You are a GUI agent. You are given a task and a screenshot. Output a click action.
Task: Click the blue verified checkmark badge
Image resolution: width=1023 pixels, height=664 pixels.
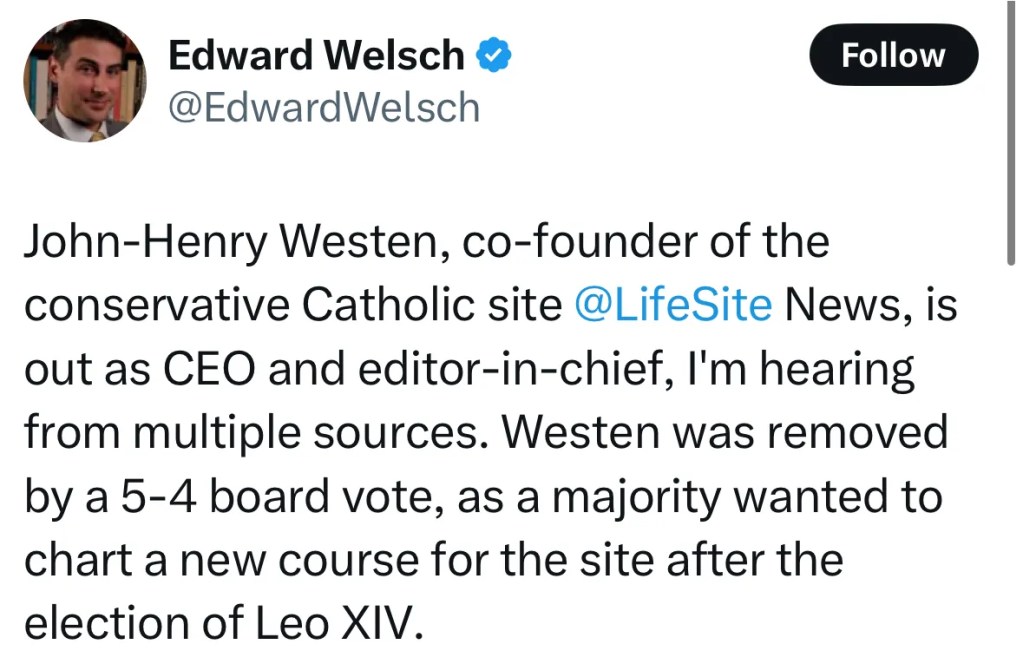coord(493,56)
